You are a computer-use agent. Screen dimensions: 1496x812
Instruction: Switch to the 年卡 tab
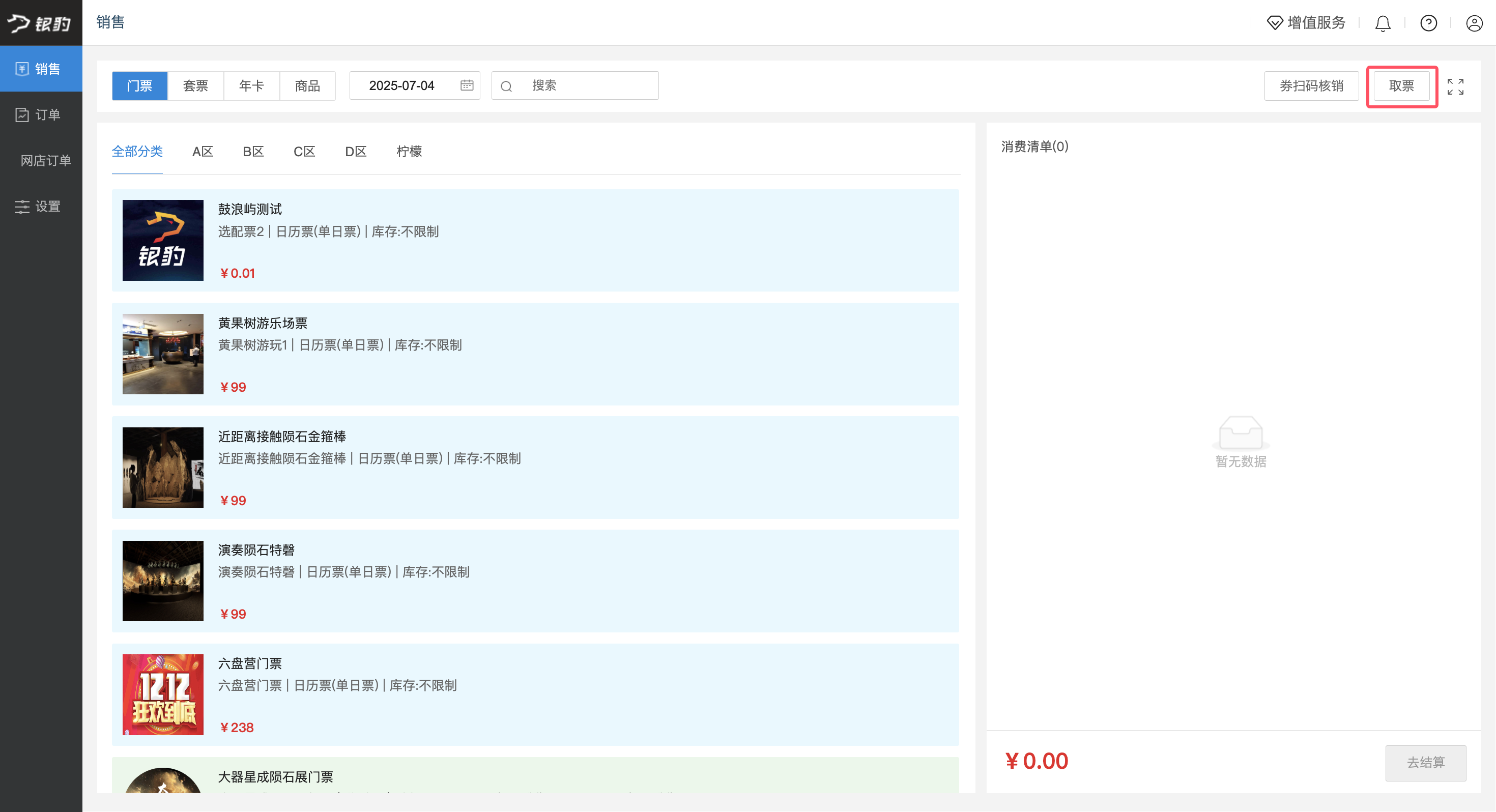coord(251,85)
